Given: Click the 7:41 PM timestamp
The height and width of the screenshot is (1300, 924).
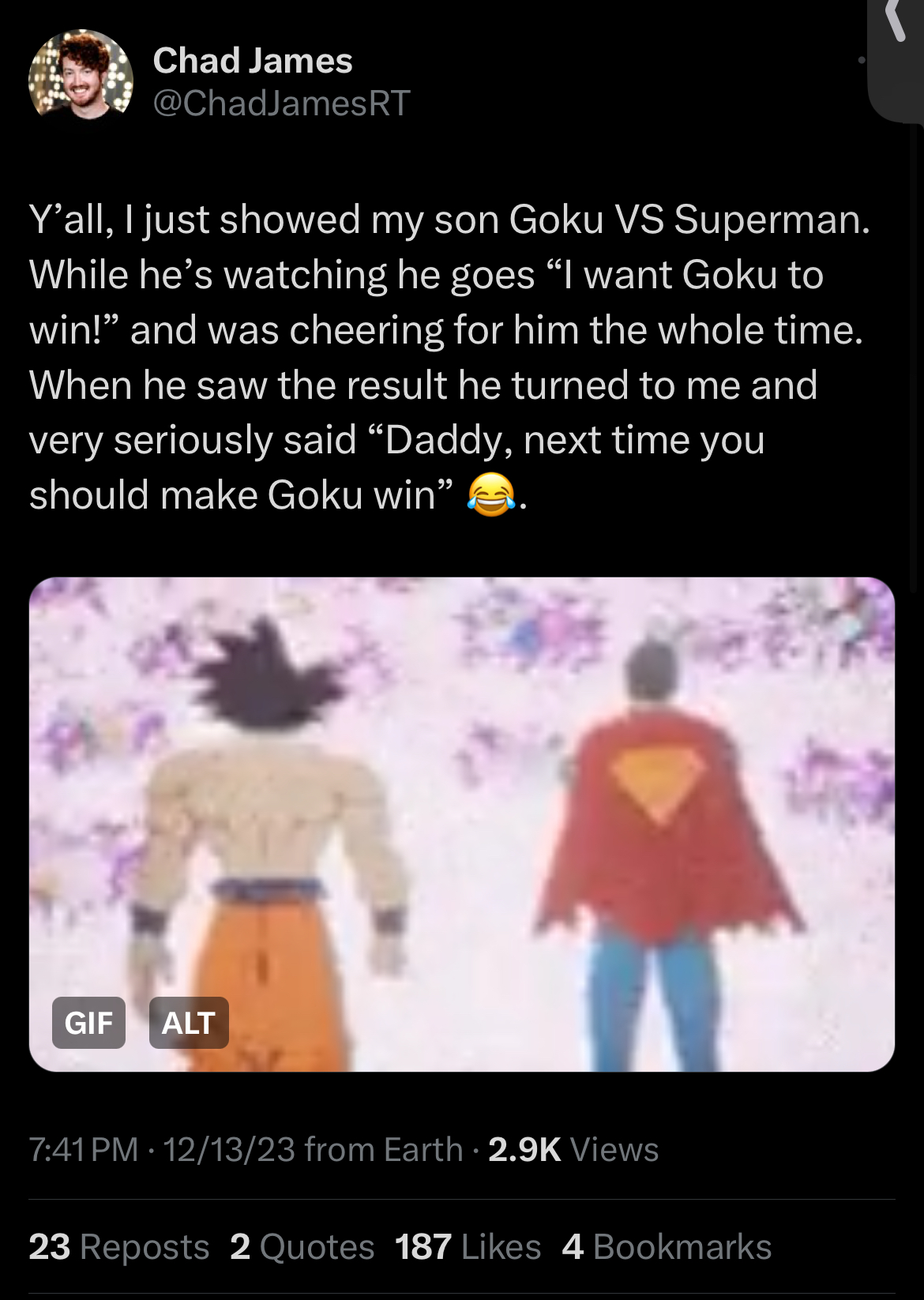Looking at the screenshot, I should (x=84, y=1149).
